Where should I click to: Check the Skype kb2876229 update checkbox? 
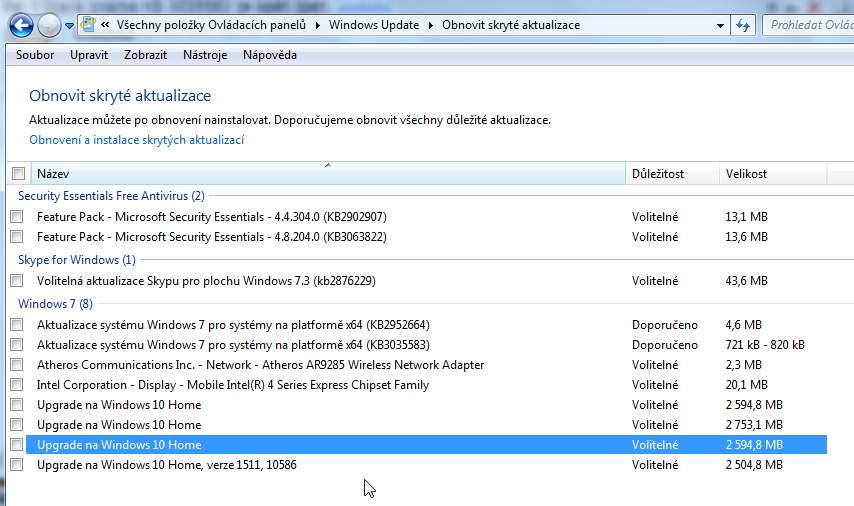tap(17, 281)
